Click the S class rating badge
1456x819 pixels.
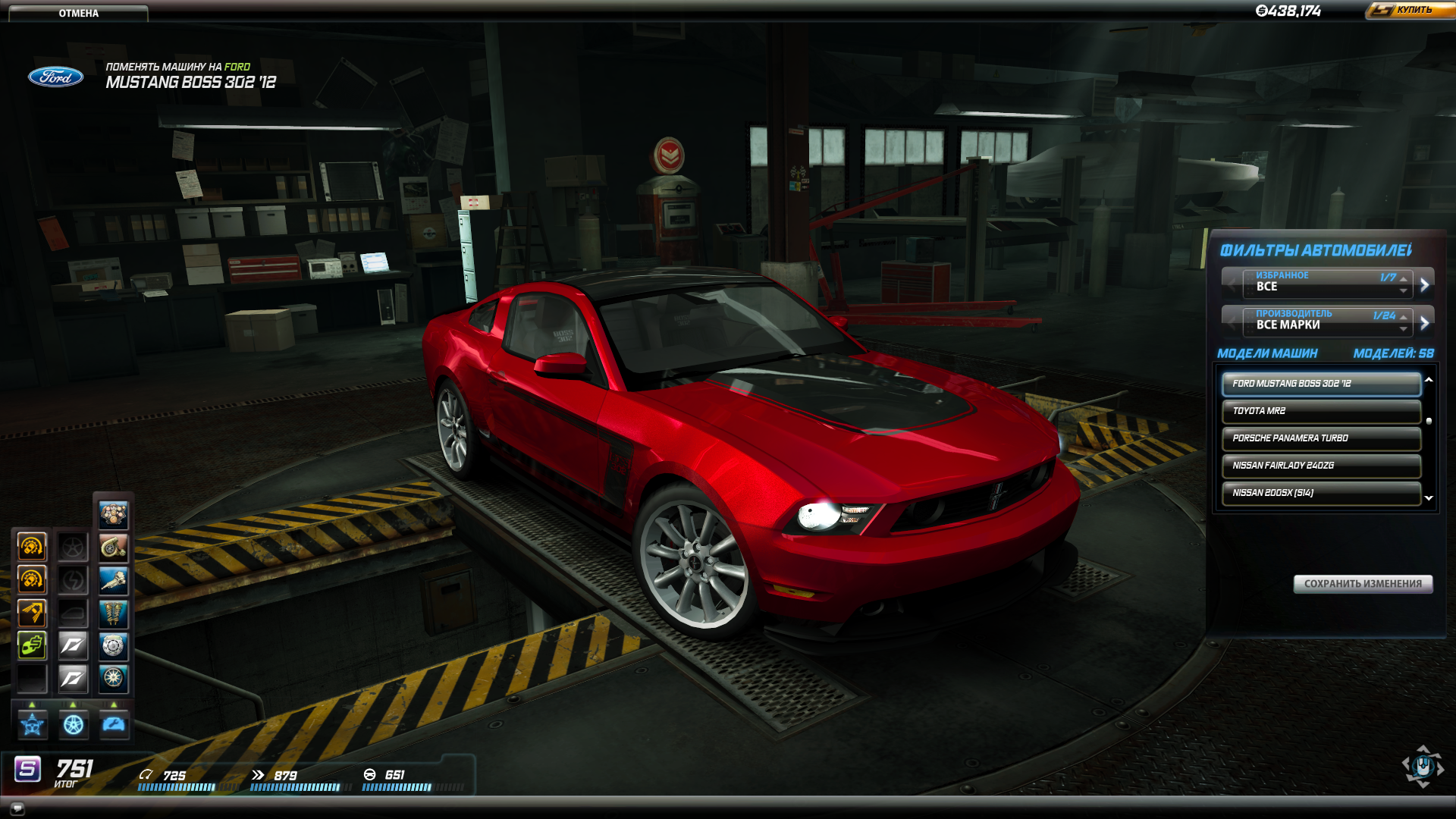[x=27, y=769]
